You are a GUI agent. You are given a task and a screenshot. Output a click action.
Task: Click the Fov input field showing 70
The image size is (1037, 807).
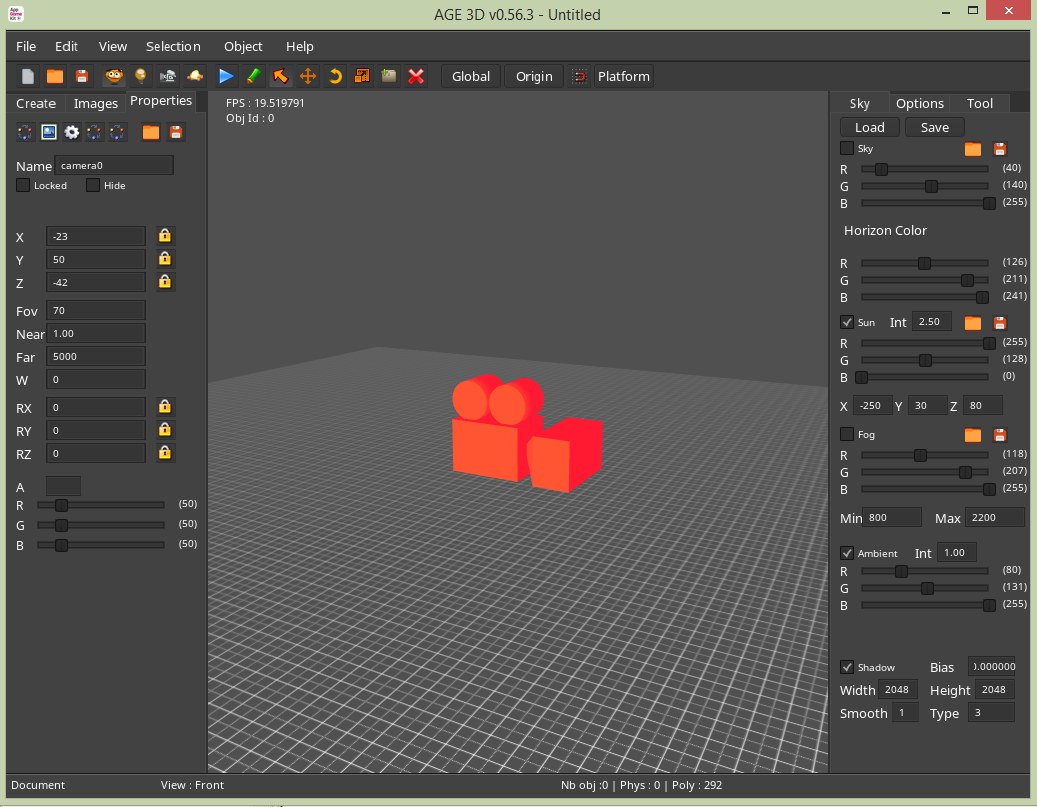(96, 310)
